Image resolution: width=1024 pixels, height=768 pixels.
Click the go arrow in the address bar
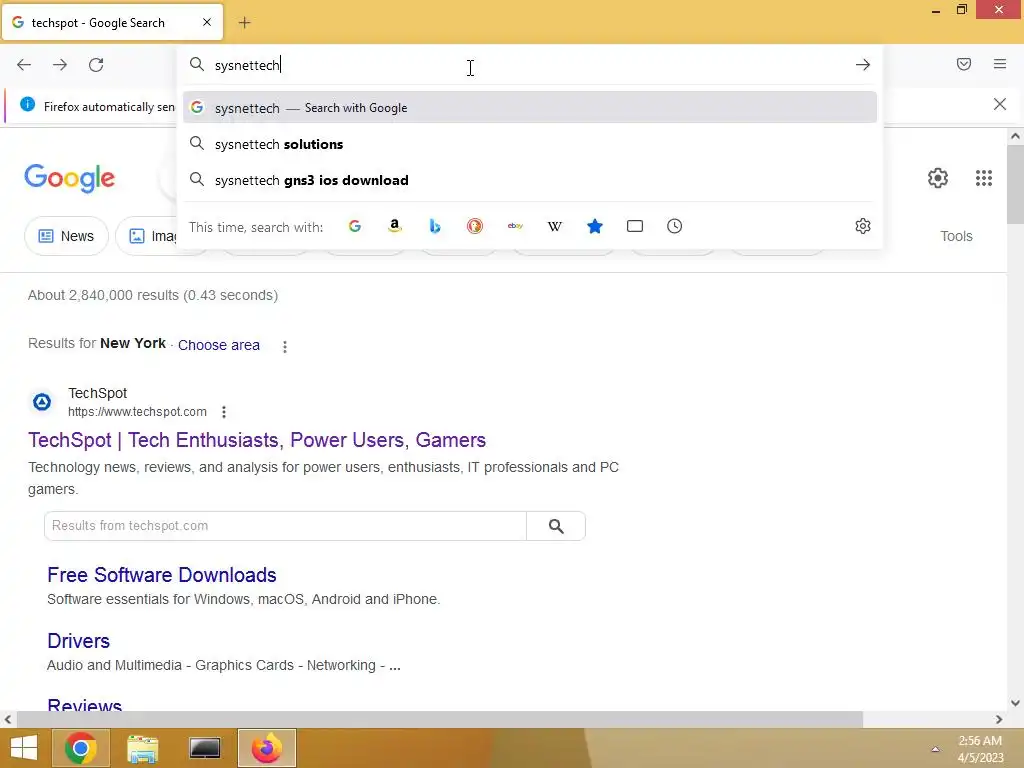[863, 65]
